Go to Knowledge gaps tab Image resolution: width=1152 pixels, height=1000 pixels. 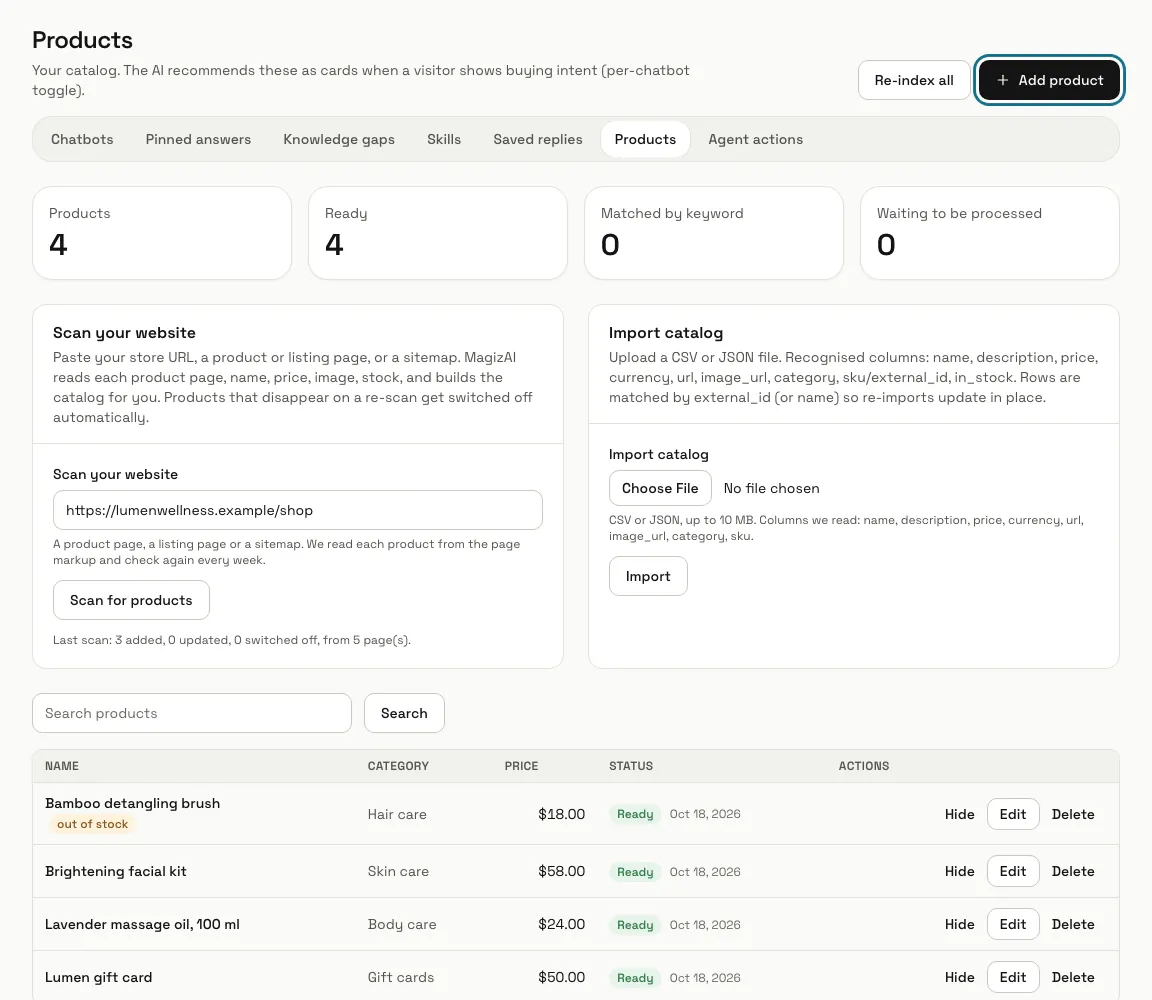(339, 140)
